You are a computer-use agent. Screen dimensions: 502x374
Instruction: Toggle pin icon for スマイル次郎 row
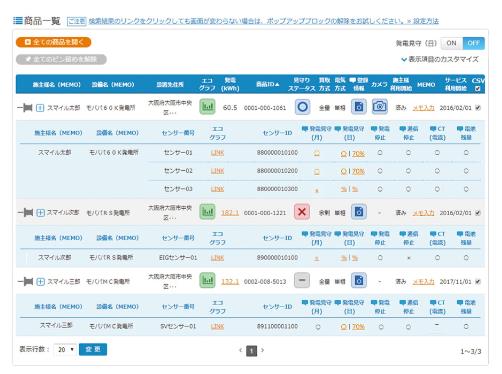25,212
